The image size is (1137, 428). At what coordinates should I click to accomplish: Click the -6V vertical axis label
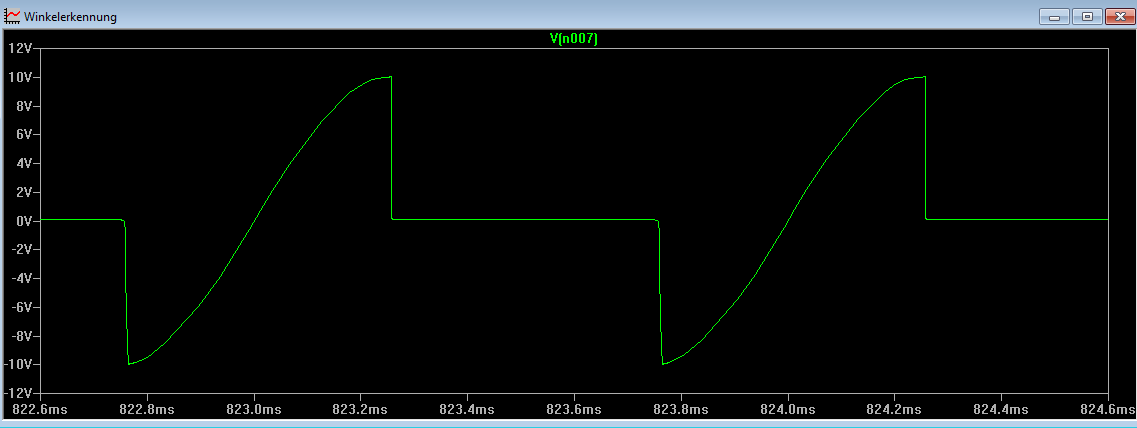pyautogui.click(x=22, y=307)
